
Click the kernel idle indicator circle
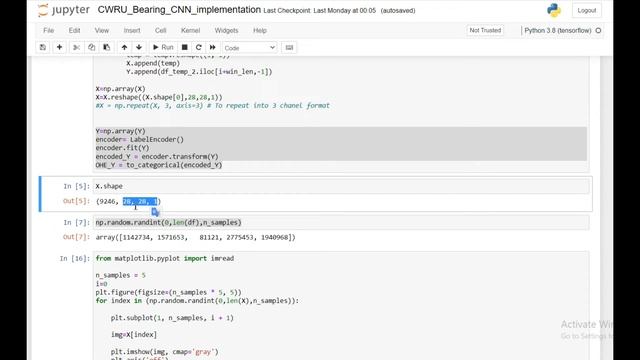(x=598, y=30)
